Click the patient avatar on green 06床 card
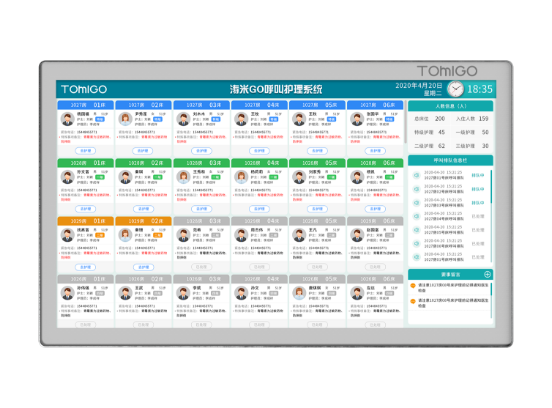This screenshot has height=408, width=552. 357,177
